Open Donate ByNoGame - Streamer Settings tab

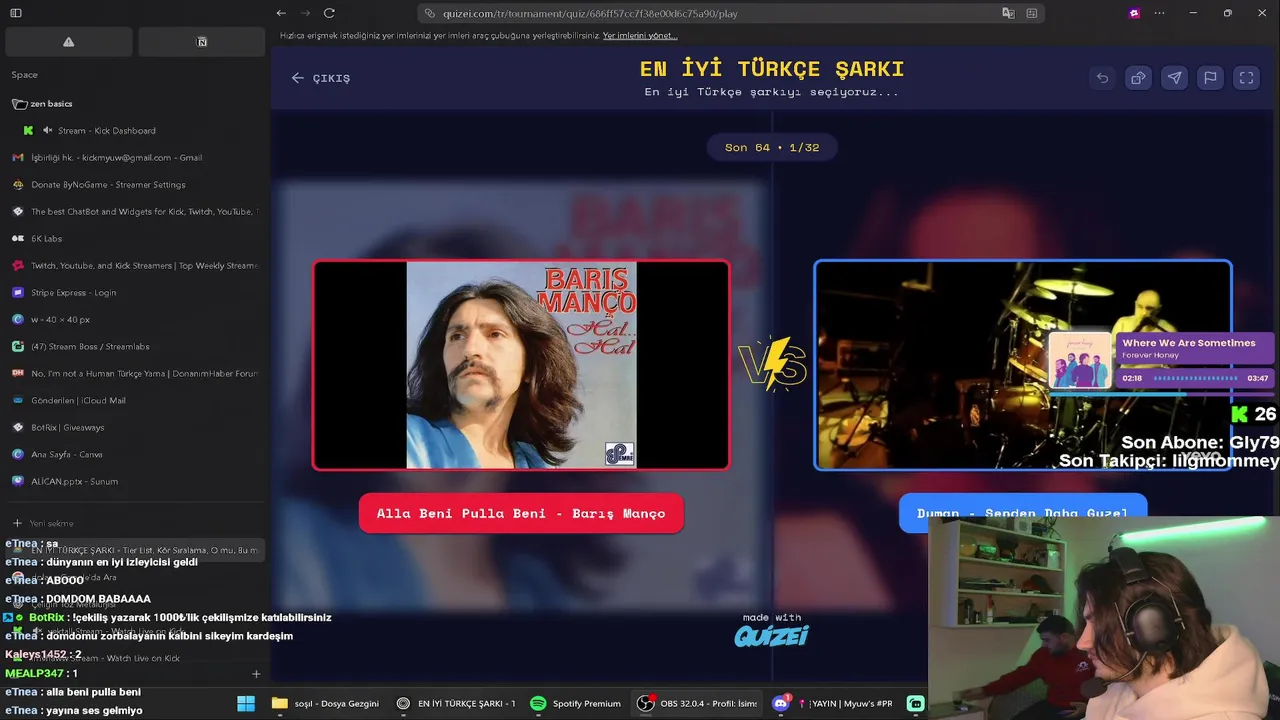135,185
